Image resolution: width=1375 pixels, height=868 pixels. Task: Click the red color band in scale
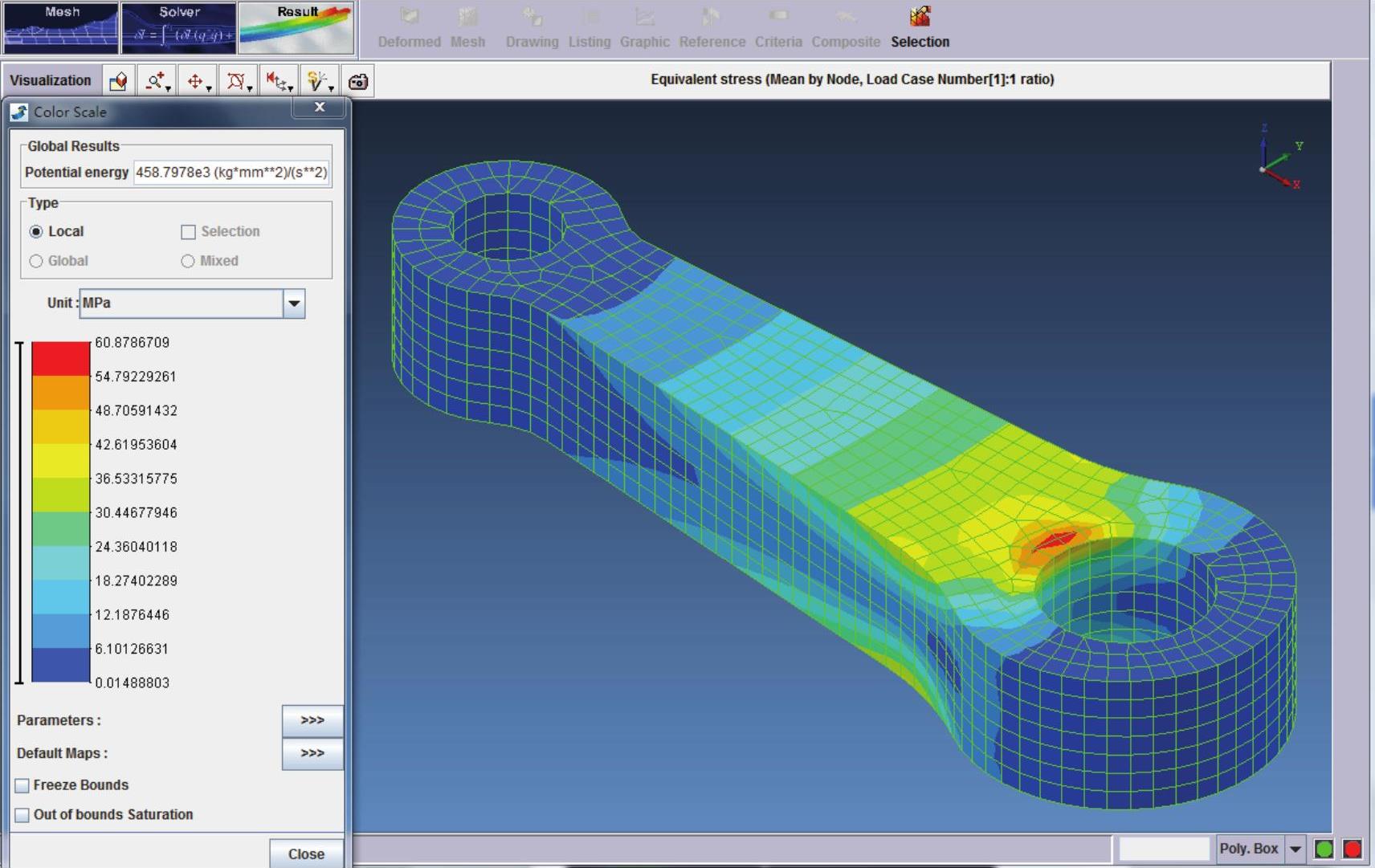[60, 358]
